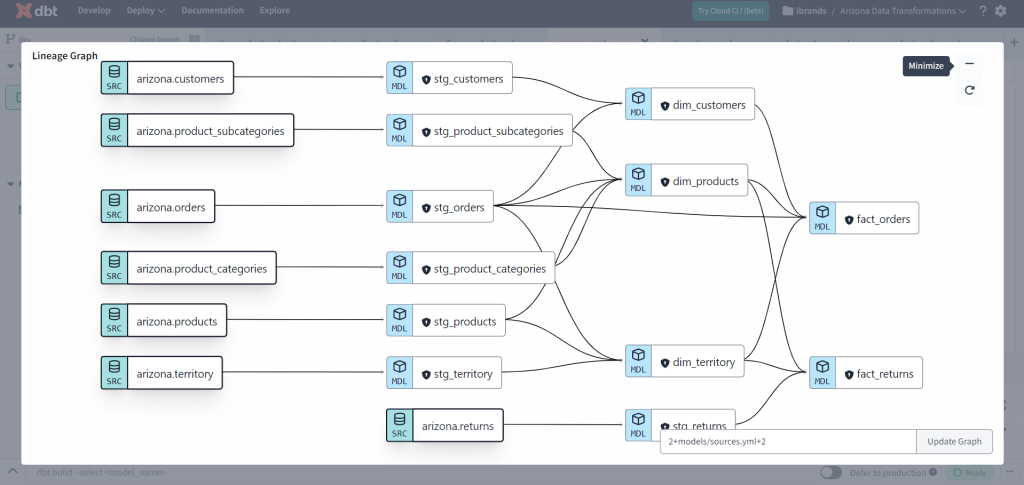Go to the Documentation menu item
Image resolution: width=1024 pixels, height=485 pixels.
(x=212, y=11)
